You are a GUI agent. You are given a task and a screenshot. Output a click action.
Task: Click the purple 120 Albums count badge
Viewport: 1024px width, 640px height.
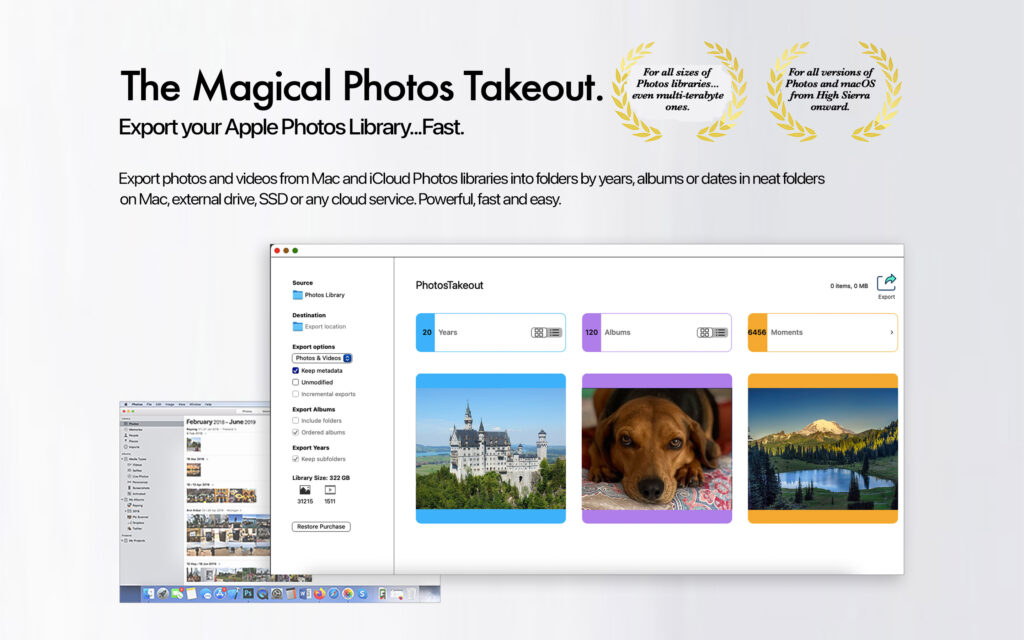(592, 332)
